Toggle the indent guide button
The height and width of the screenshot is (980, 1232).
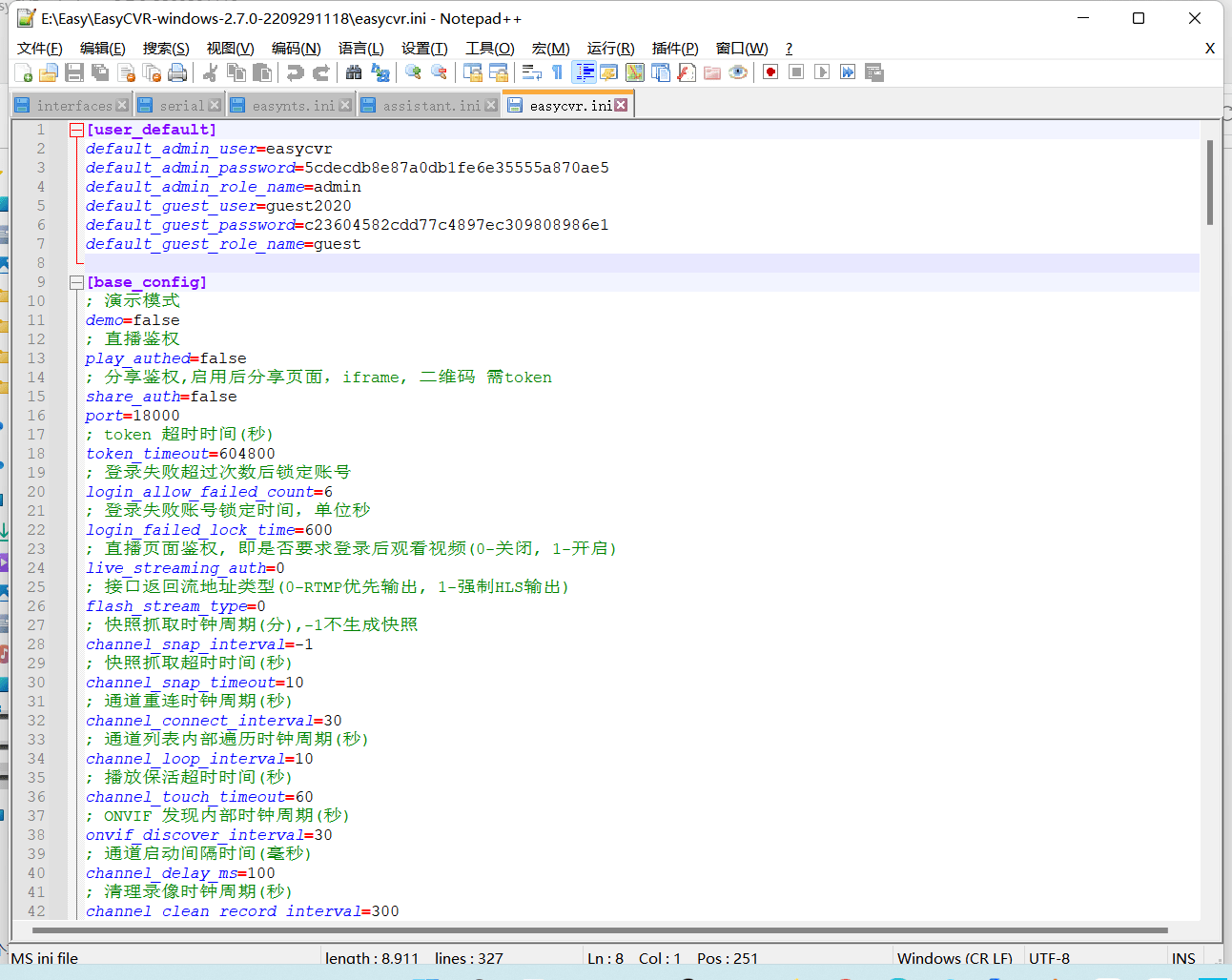tap(584, 72)
